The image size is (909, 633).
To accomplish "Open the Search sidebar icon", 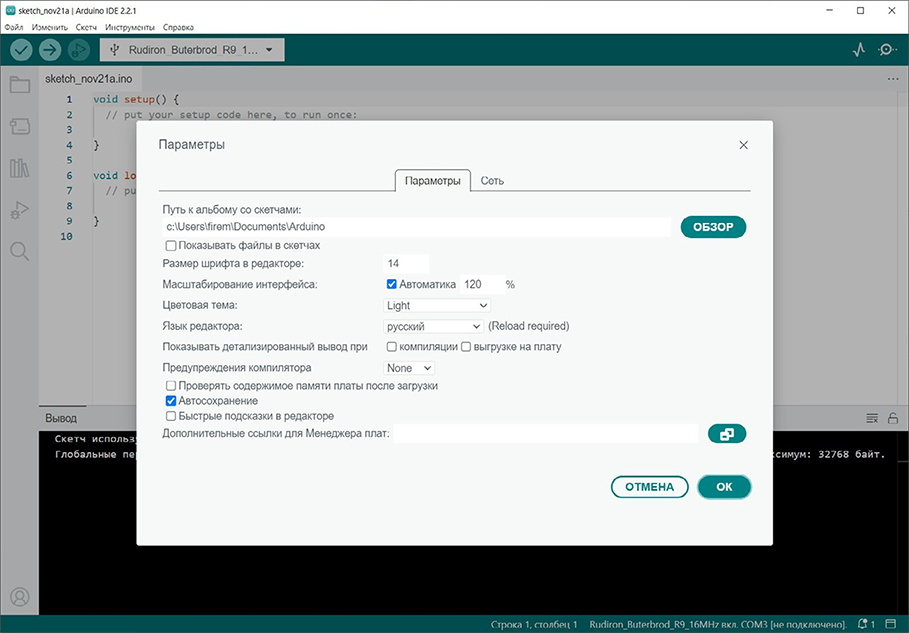I will [20, 252].
